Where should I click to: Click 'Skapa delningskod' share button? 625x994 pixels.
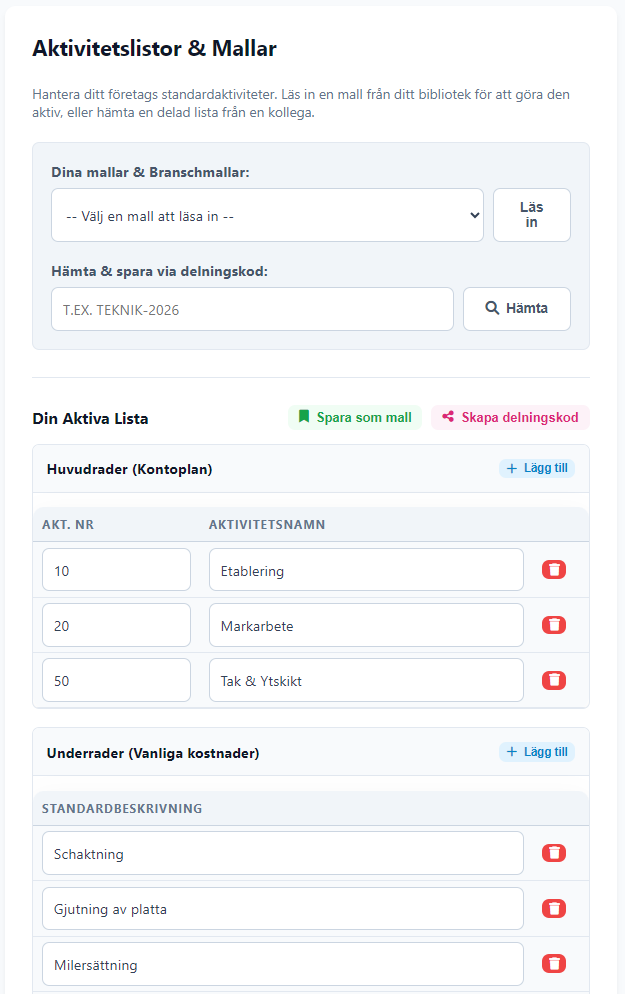[510, 417]
